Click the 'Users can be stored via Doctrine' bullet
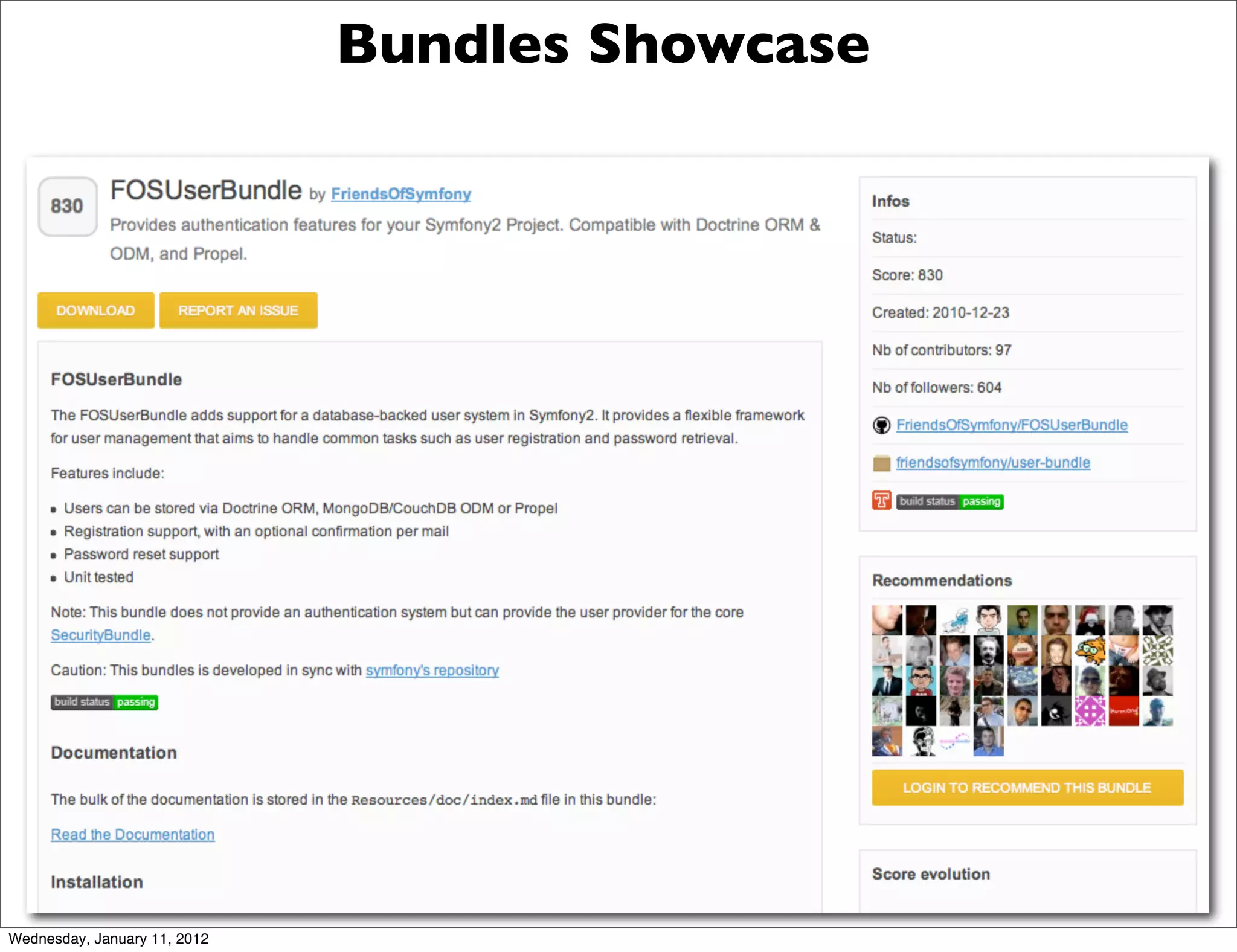 (x=310, y=509)
